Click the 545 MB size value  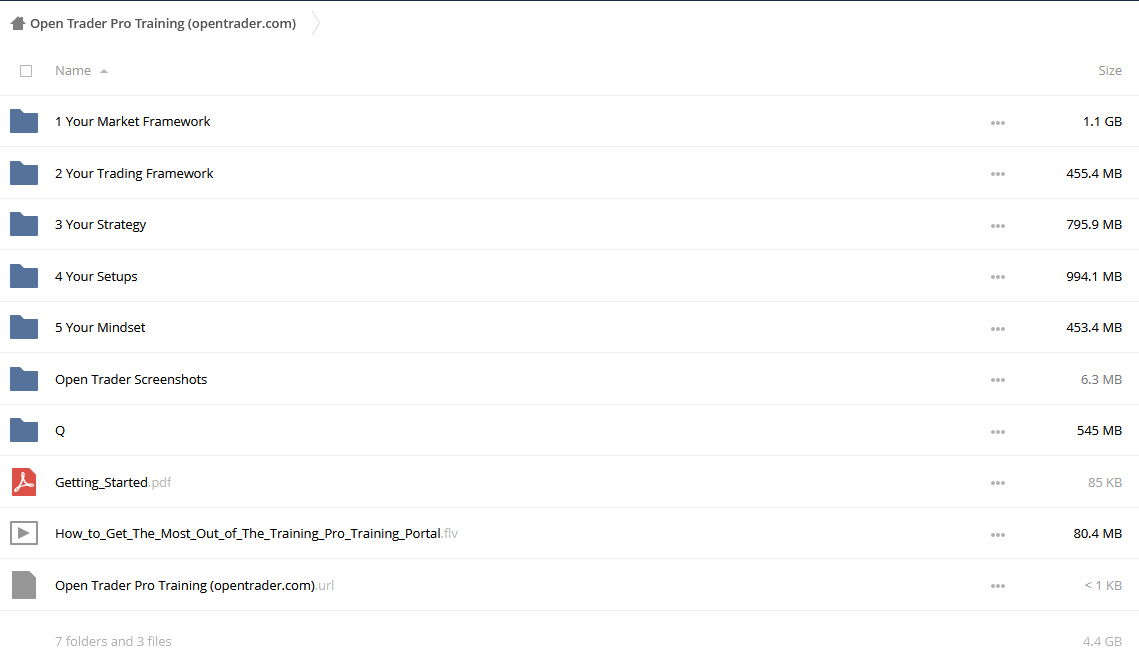point(1099,430)
